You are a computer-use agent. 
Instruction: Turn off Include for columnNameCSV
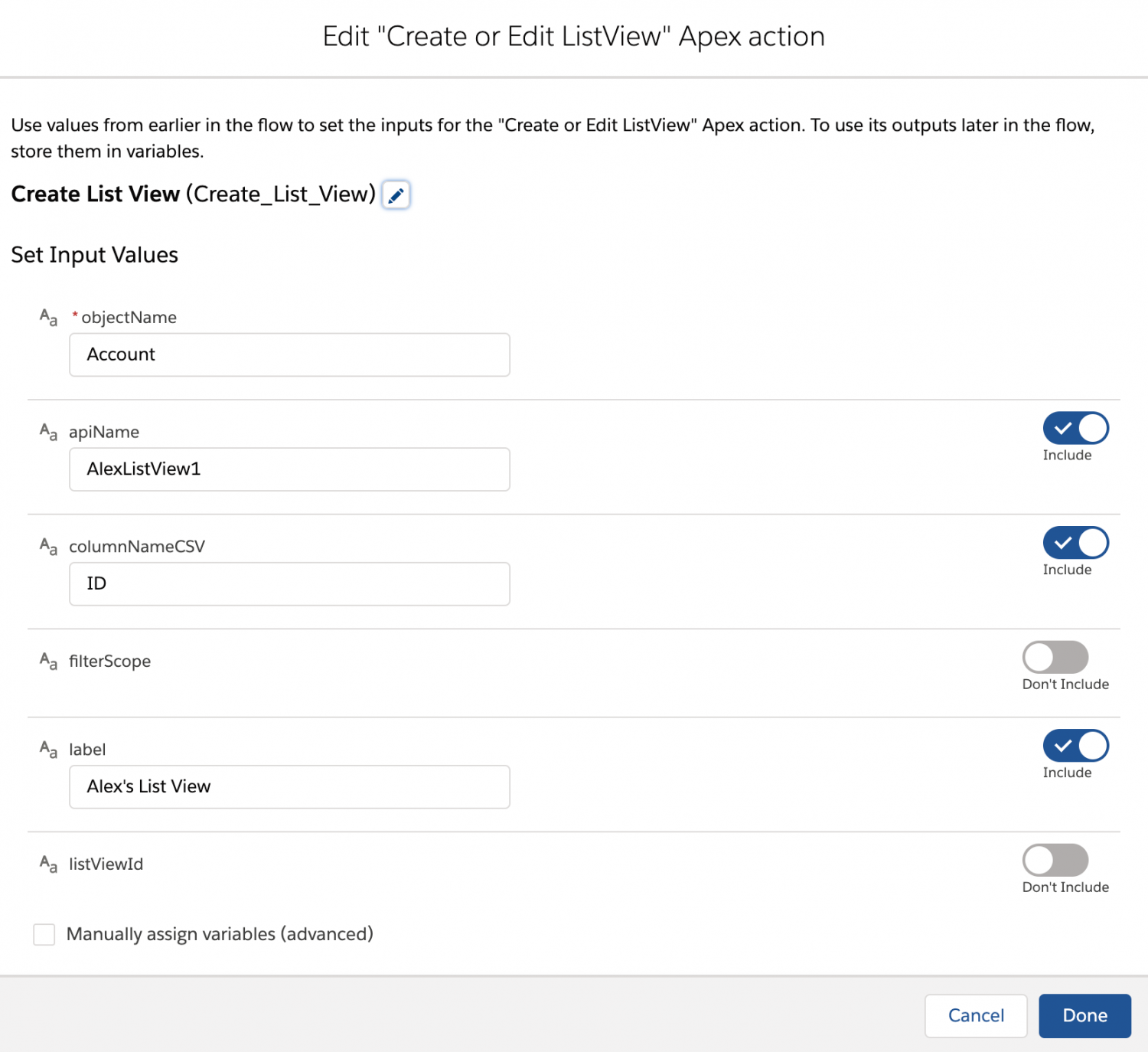1075,544
